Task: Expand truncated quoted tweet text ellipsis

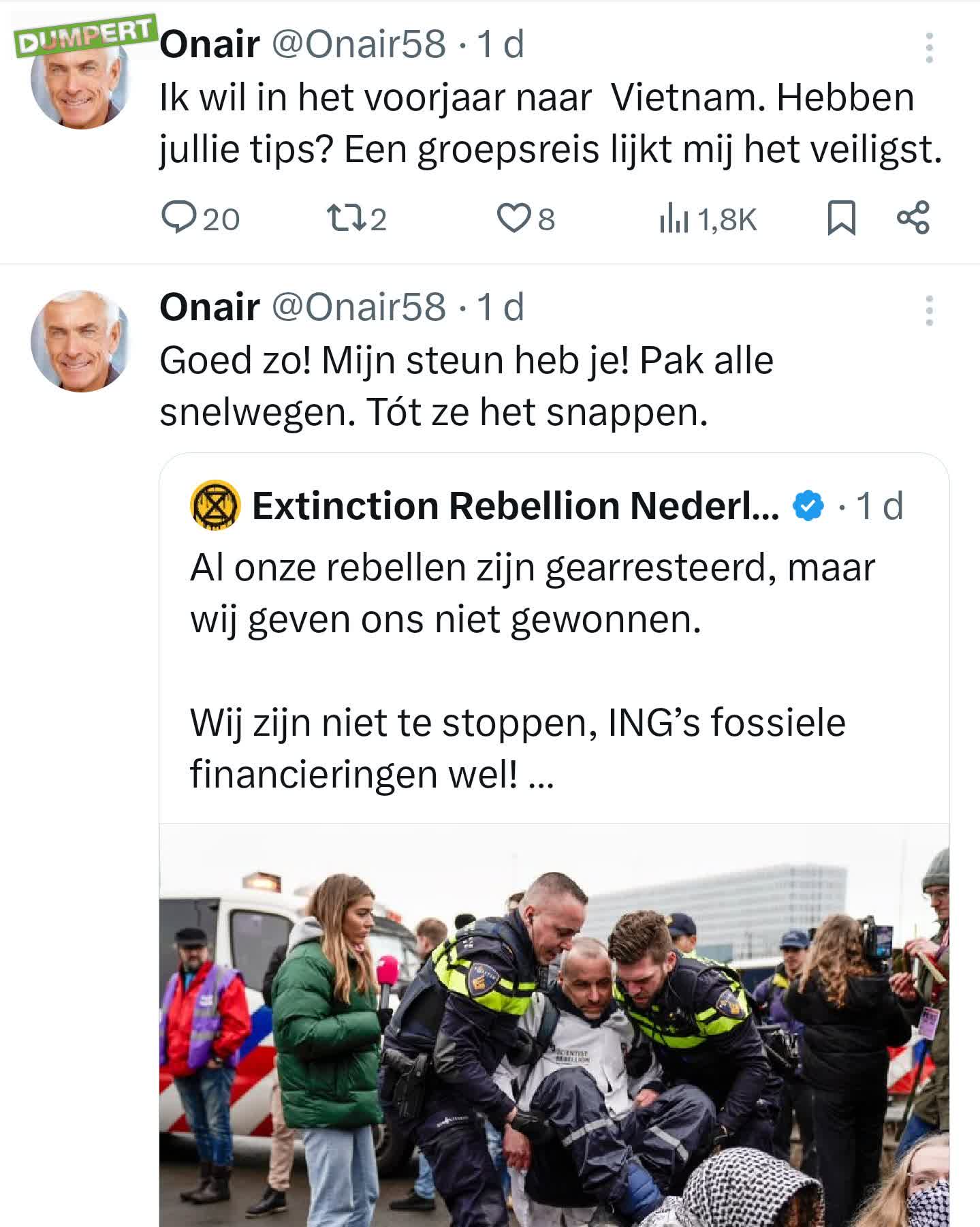Action: click(x=541, y=775)
